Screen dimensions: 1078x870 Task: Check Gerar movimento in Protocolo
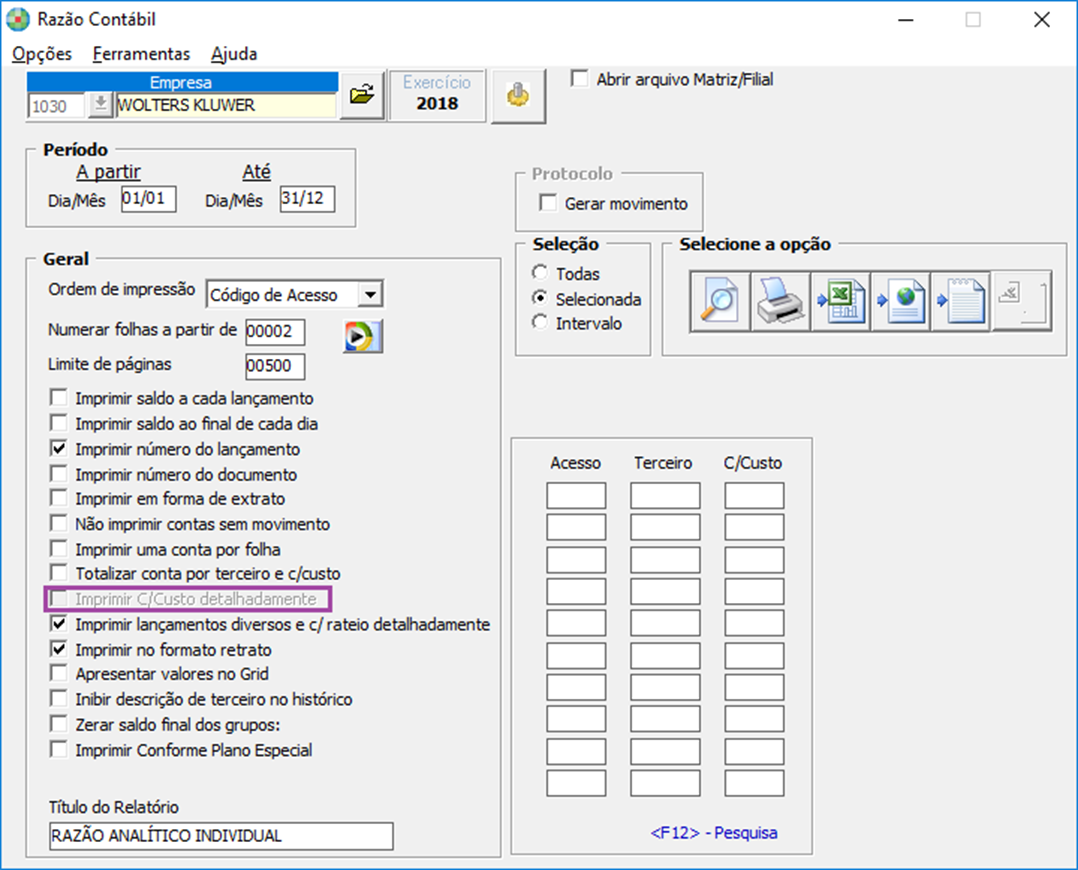coord(548,203)
